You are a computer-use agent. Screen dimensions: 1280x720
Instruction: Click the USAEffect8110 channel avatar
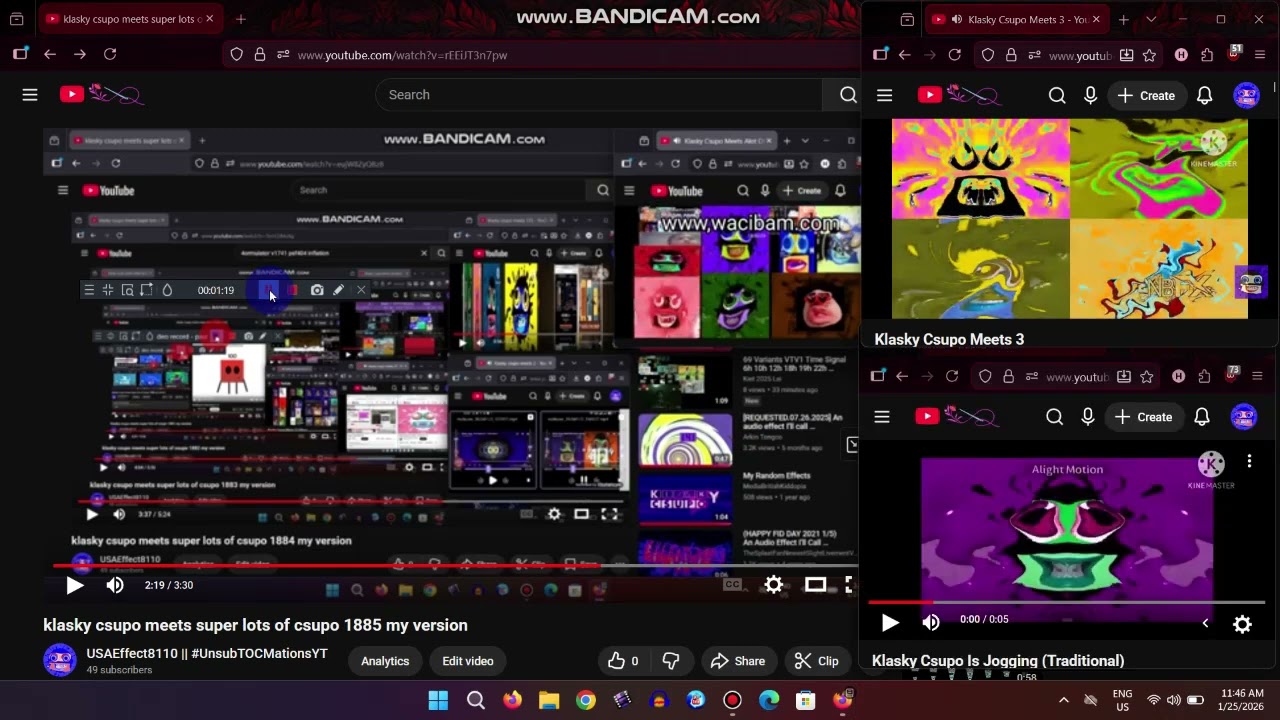60,660
